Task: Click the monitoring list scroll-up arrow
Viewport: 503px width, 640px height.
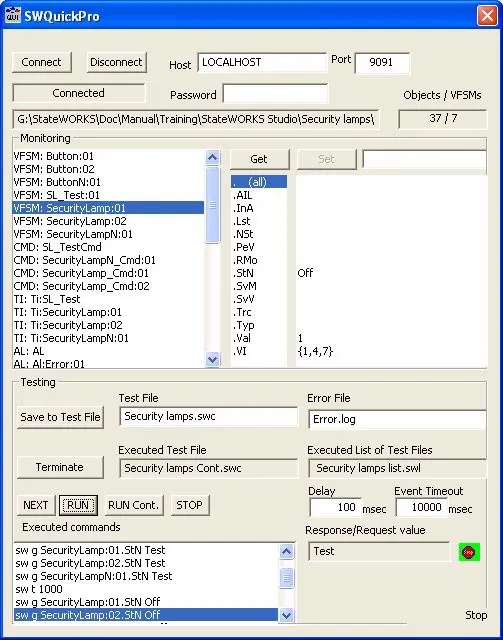Action: coord(212,158)
